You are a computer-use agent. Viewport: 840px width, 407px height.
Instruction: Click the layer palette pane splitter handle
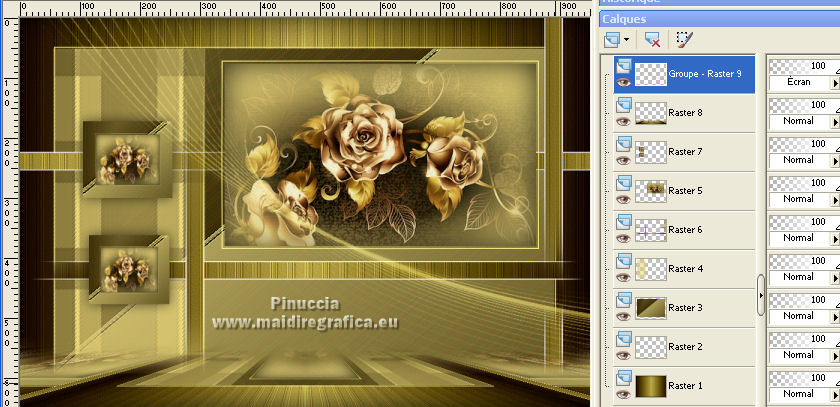point(761,295)
